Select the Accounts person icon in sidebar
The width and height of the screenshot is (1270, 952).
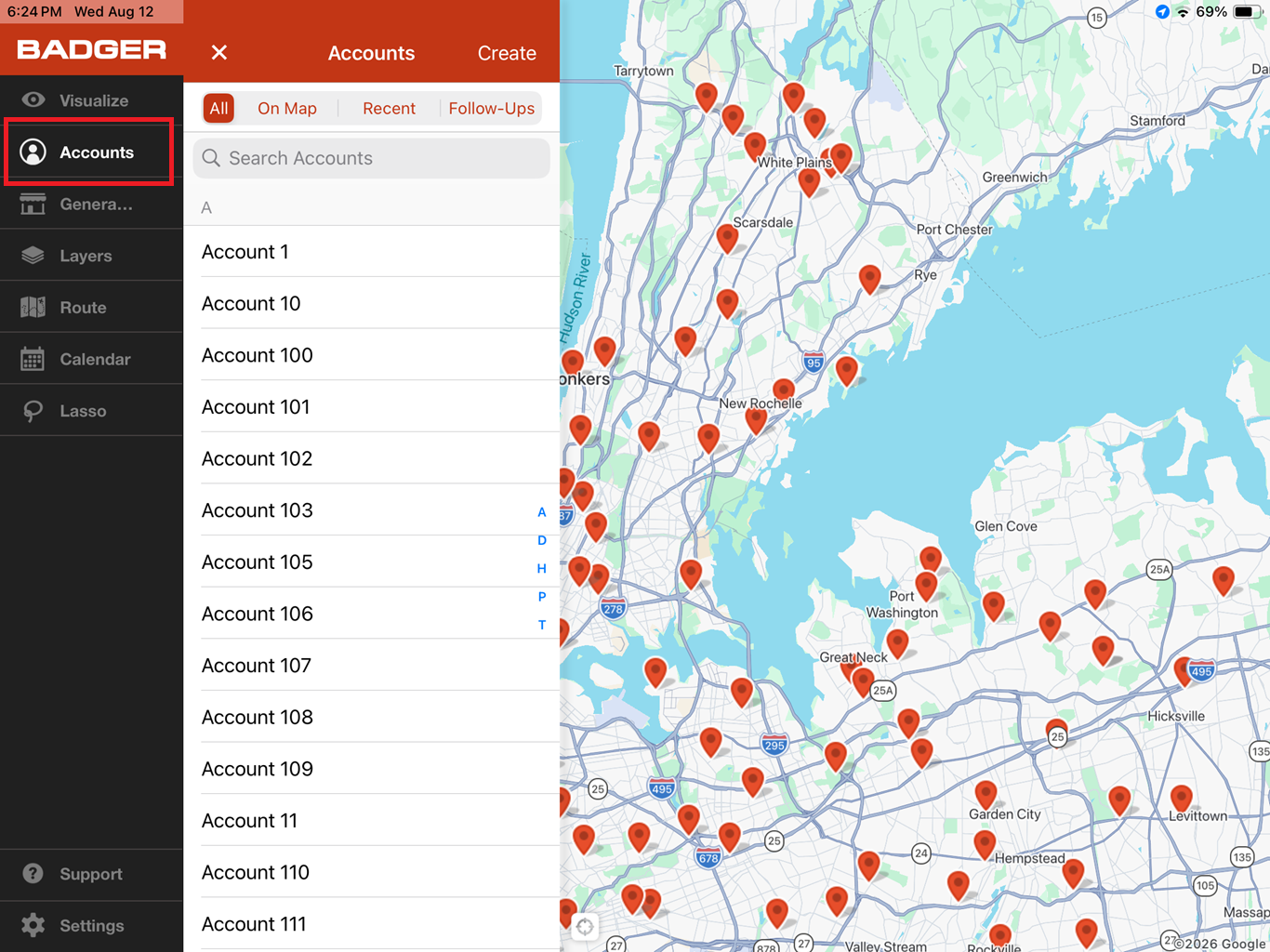(x=33, y=152)
